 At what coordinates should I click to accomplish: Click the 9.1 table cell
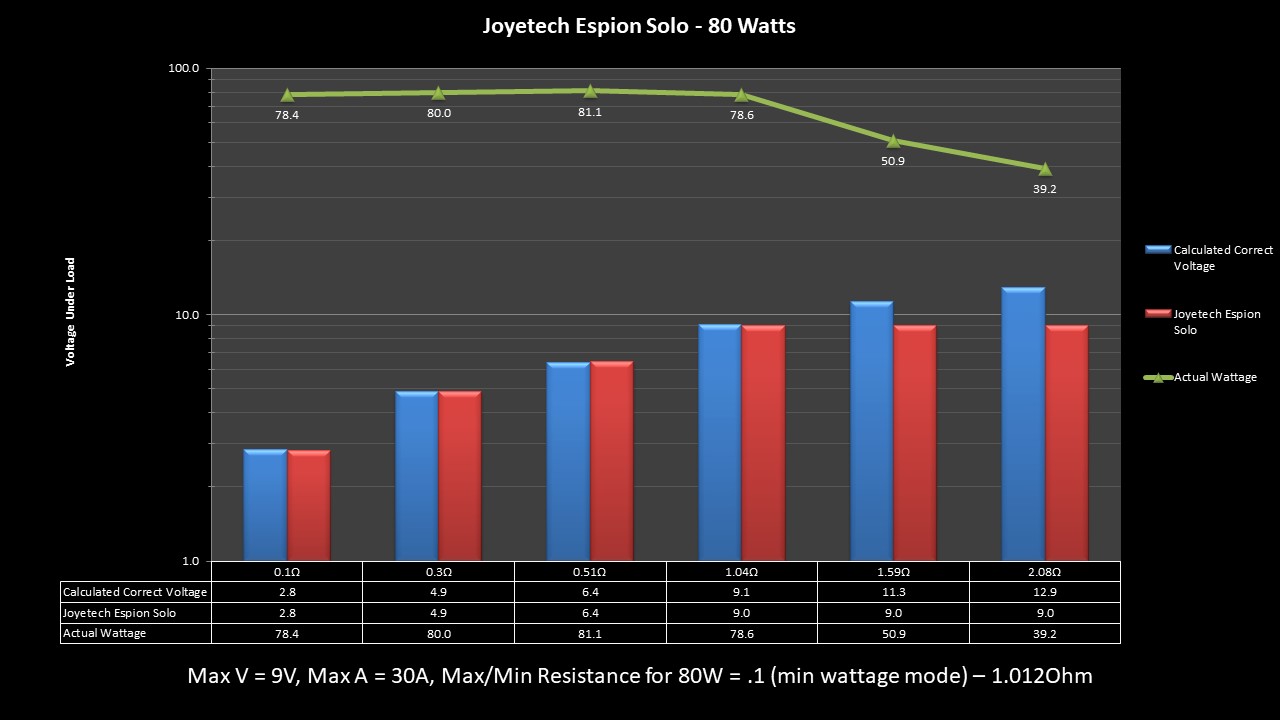[741, 592]
